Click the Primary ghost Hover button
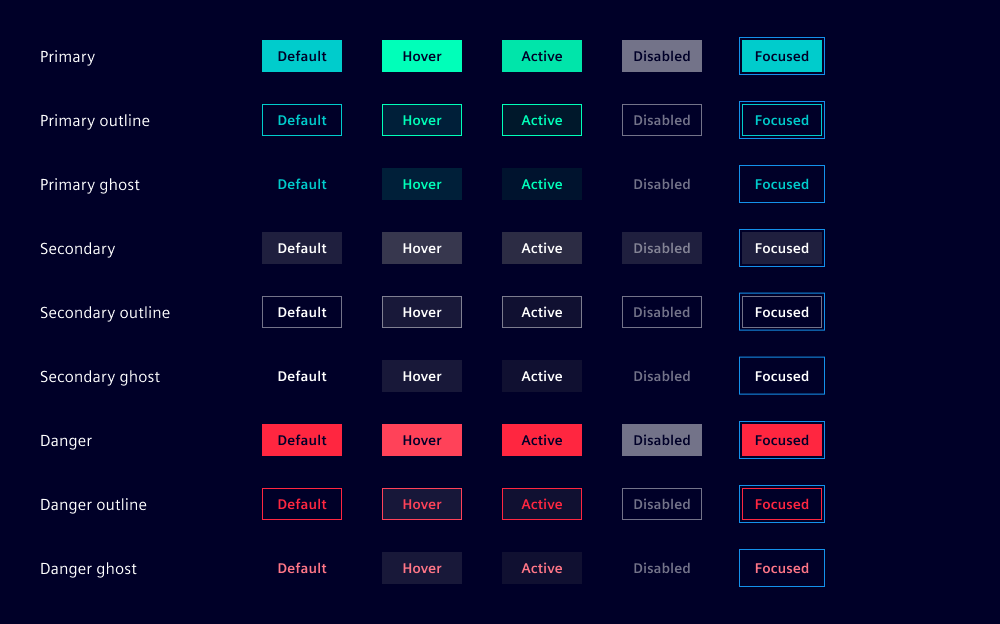The height and width of the screenshot is (624, 1000). (x=422, y=184)
